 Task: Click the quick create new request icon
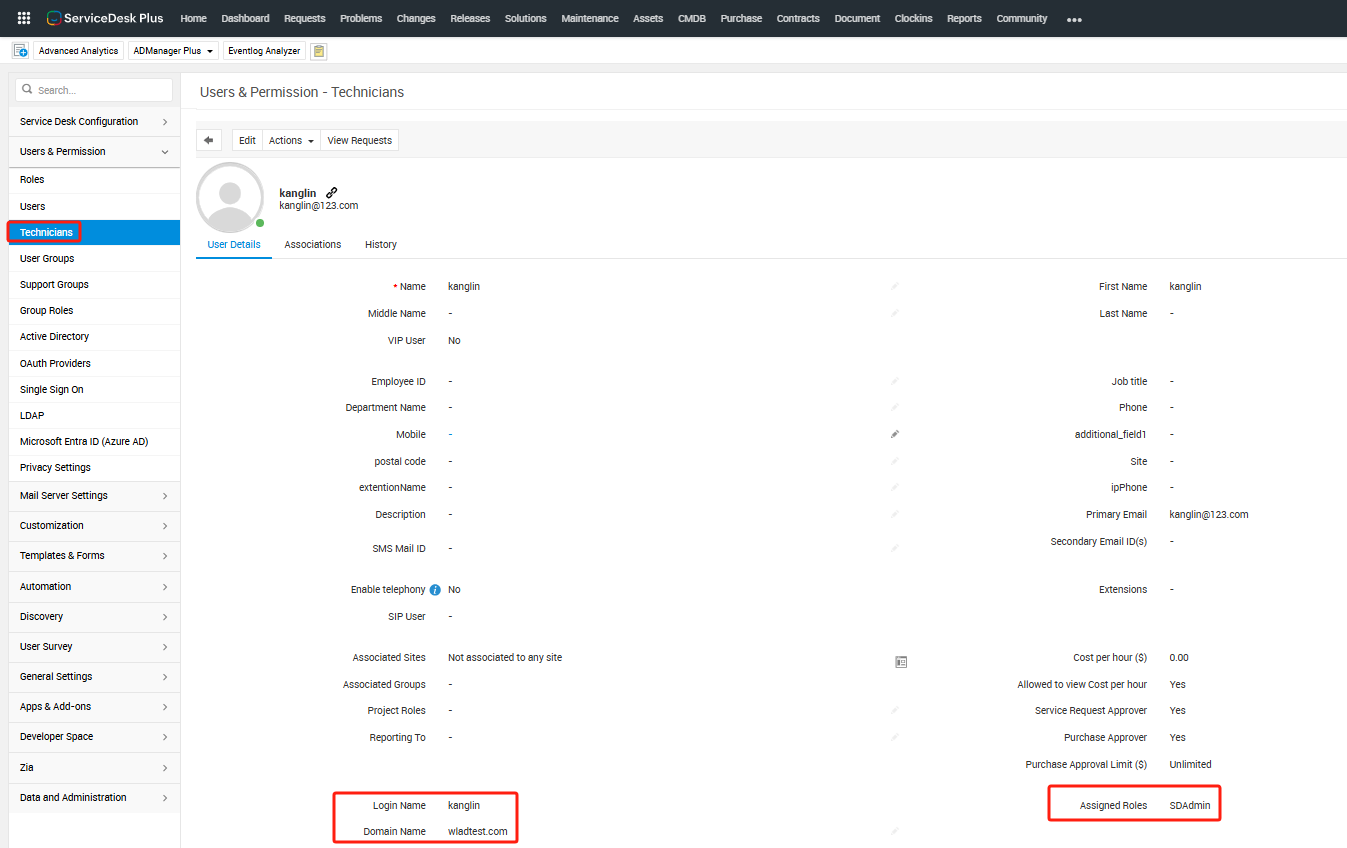[x=20, y=51]
